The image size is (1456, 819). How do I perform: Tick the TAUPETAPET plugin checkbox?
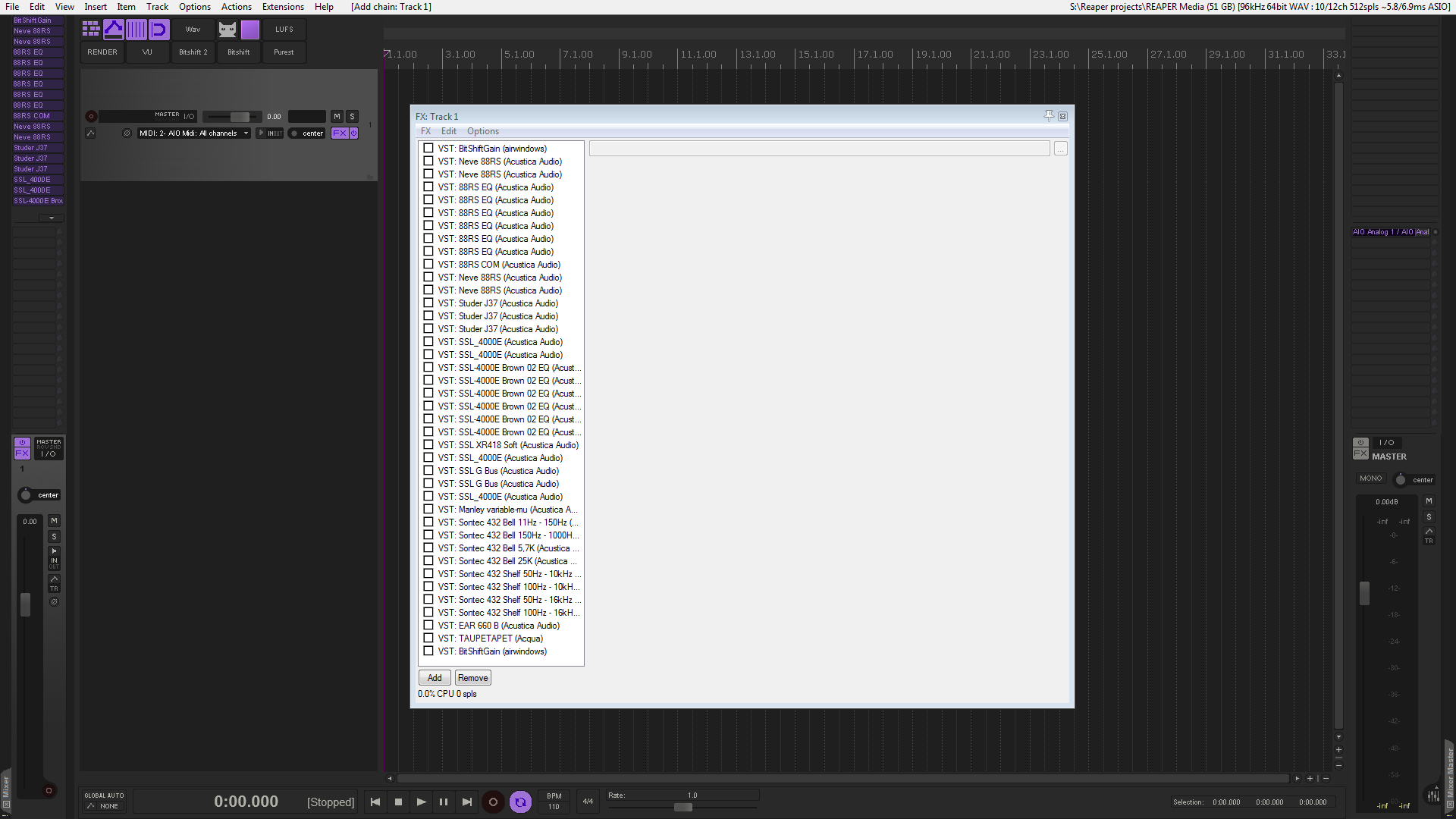pyautogui.click(x=428, y=639)
